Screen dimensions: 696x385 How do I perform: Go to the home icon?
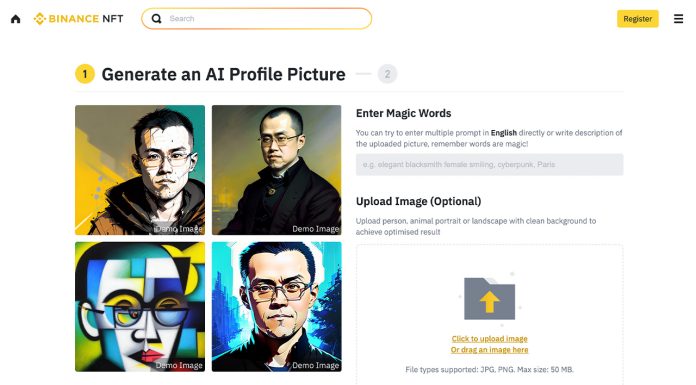coord(16,19)
